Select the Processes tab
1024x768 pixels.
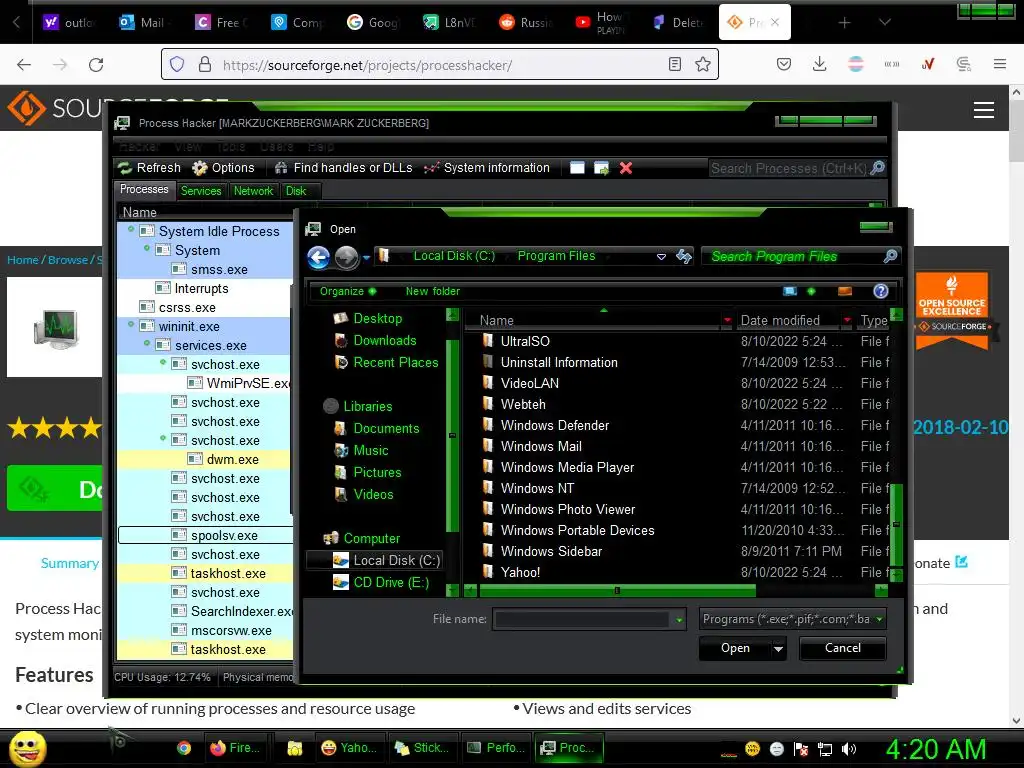[144, 189]
